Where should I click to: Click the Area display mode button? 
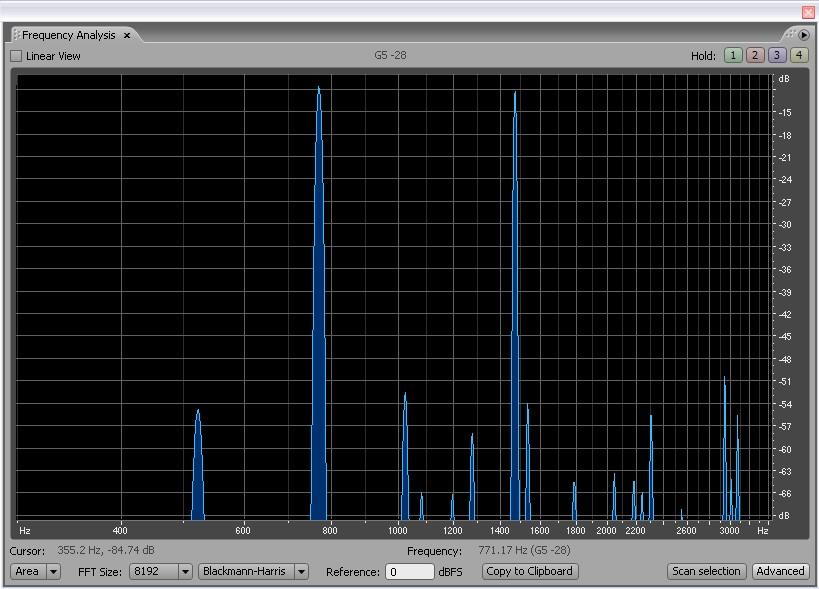(x=28, y=572)
